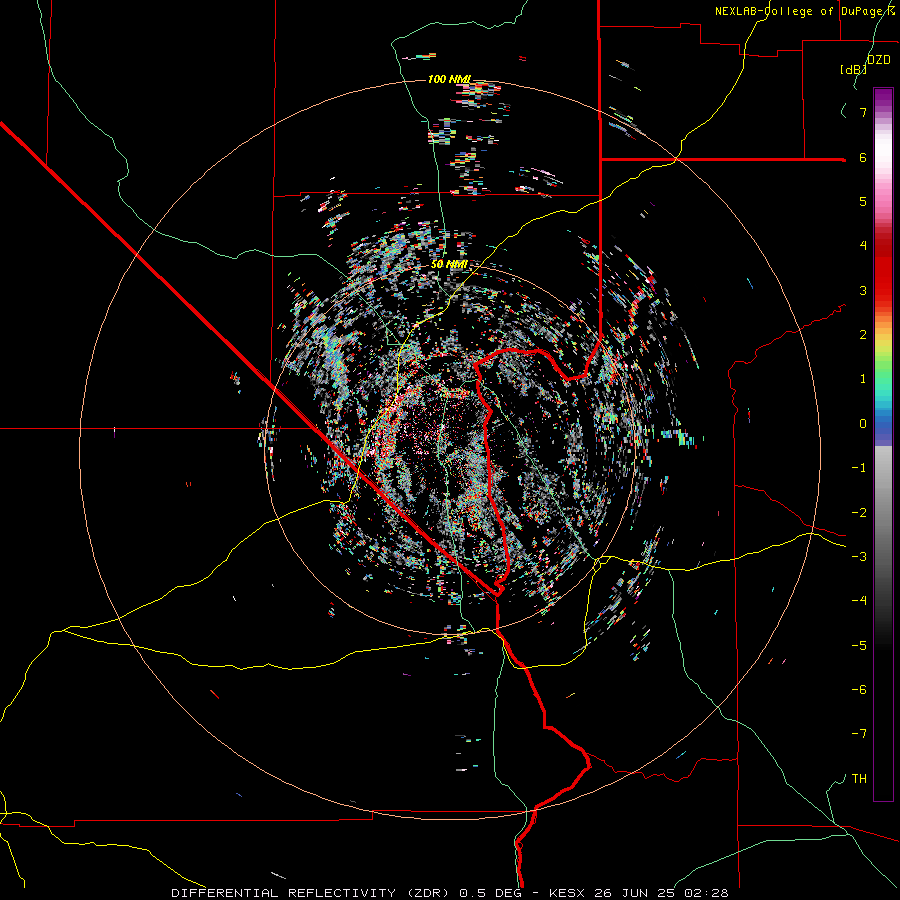The height and width of the screenshot is (900, 900).
Task: Click the 'DZD' product code label
Action: pos(879,60)
